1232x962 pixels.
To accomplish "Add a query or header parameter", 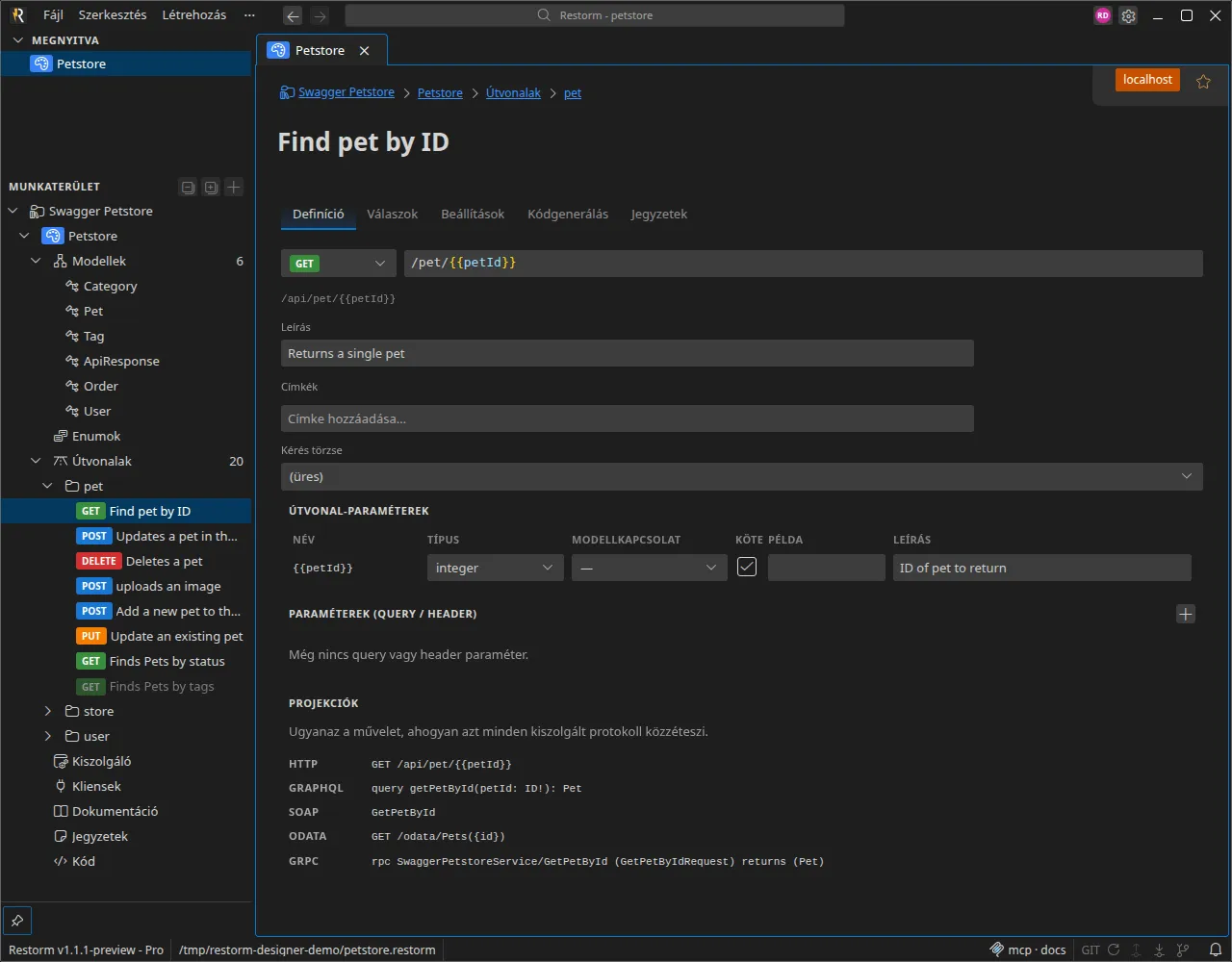I will coord(1186,614).
